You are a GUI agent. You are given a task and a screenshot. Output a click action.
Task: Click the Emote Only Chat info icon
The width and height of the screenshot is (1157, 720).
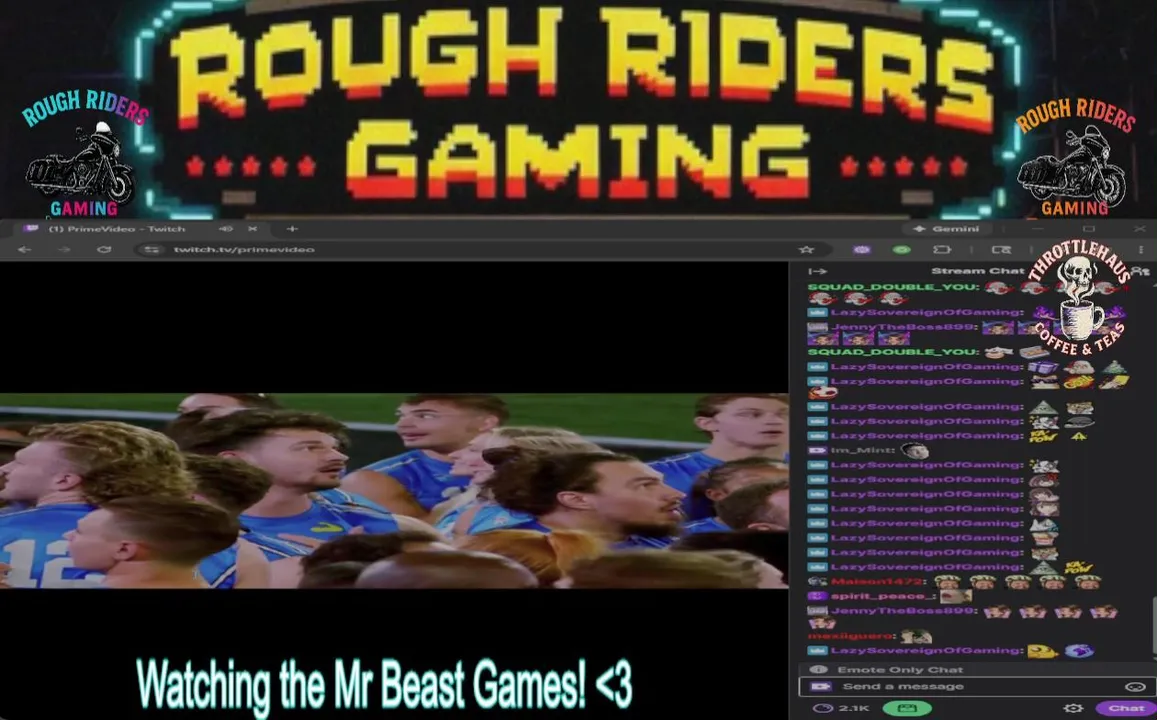818,670
